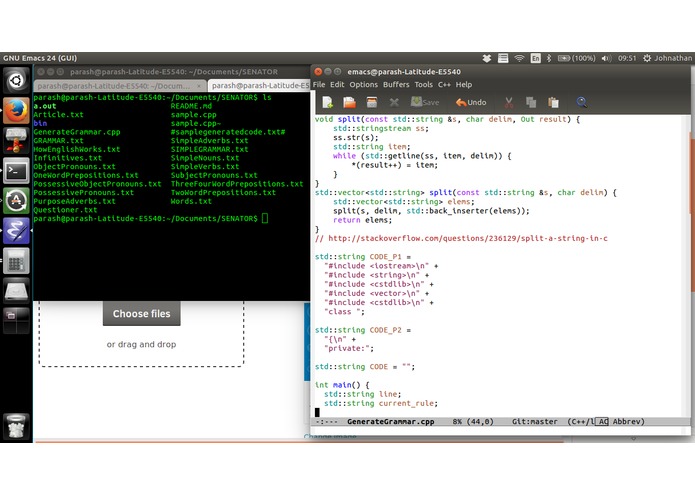Click the 'int main()' line in Emacs
695x494 pixels.
pos(342,385)
